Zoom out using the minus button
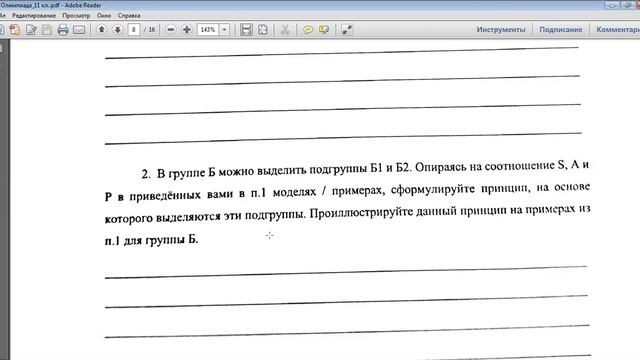 (x=171, y=29)
